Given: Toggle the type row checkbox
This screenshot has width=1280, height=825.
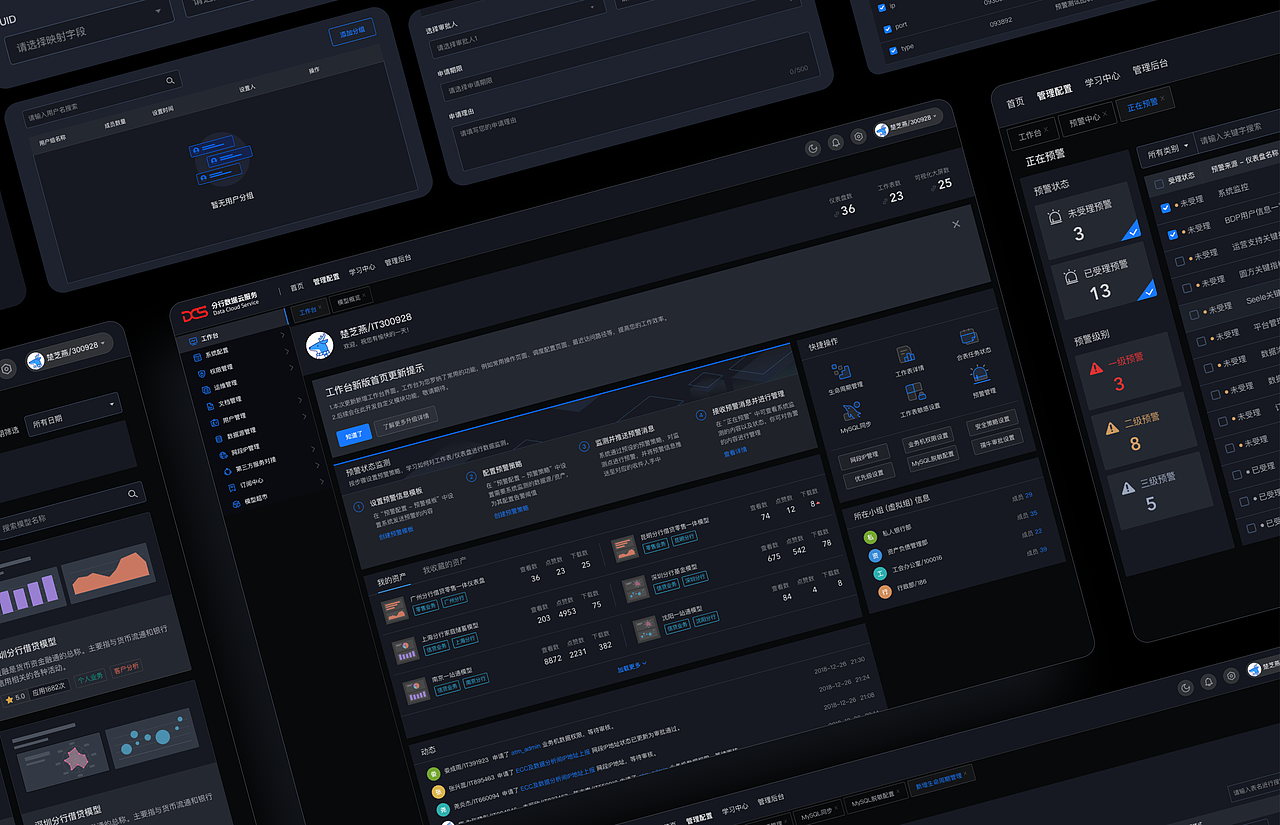Looking at the screenshot, I should (x=893, y=49).
